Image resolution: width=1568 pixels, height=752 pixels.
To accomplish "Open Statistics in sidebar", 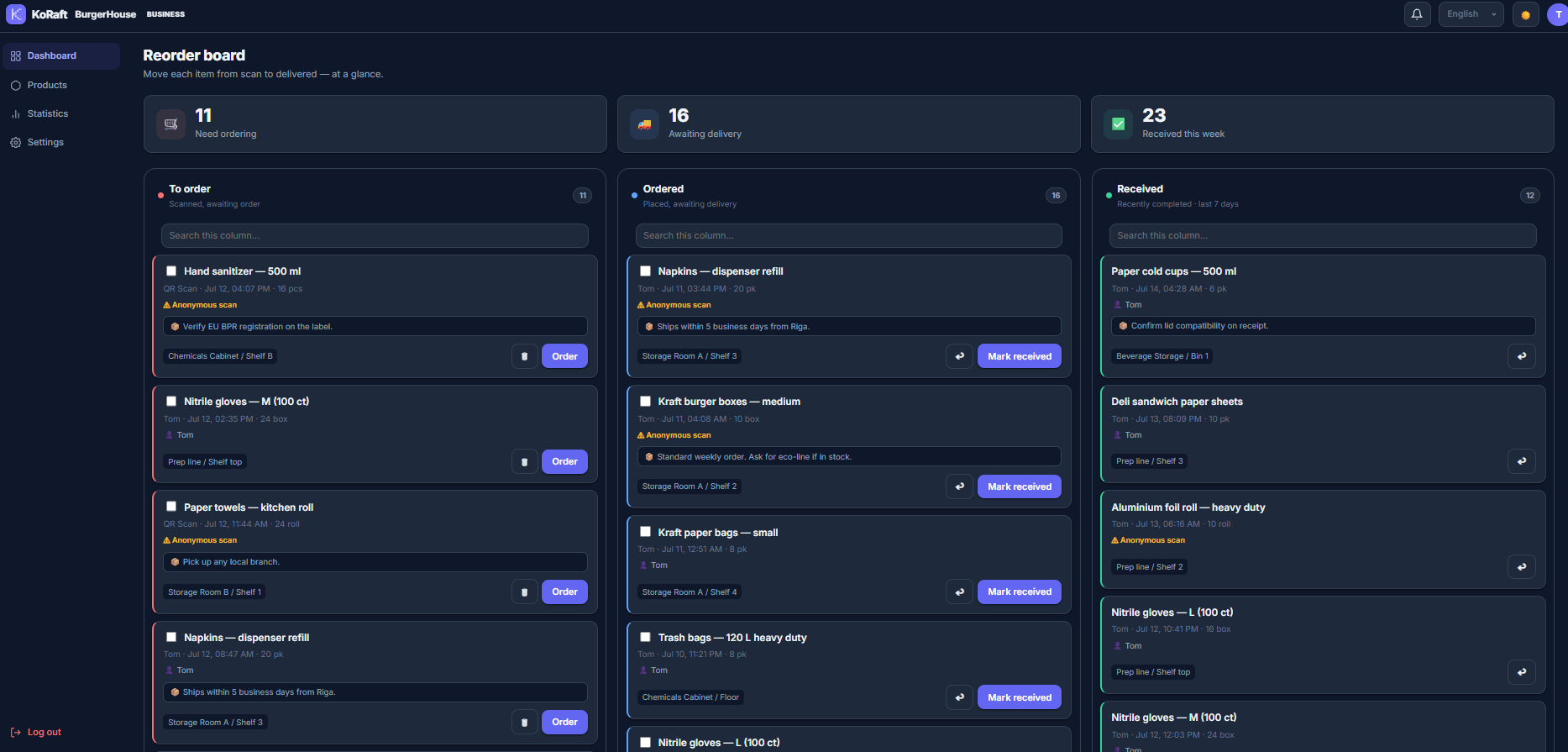I will click(x=61, y=113).
